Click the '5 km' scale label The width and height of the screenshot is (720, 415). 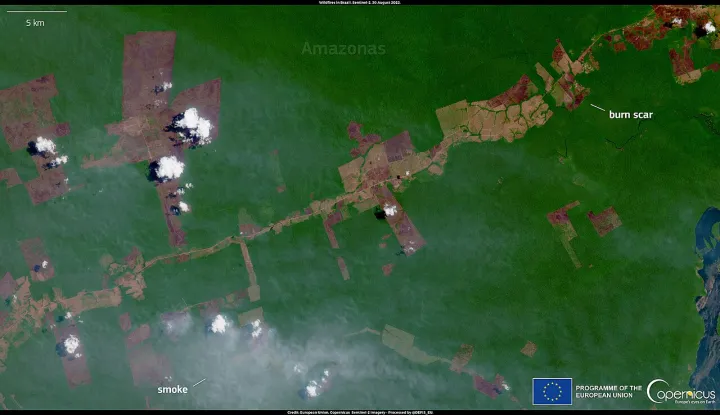click(35, 22)
